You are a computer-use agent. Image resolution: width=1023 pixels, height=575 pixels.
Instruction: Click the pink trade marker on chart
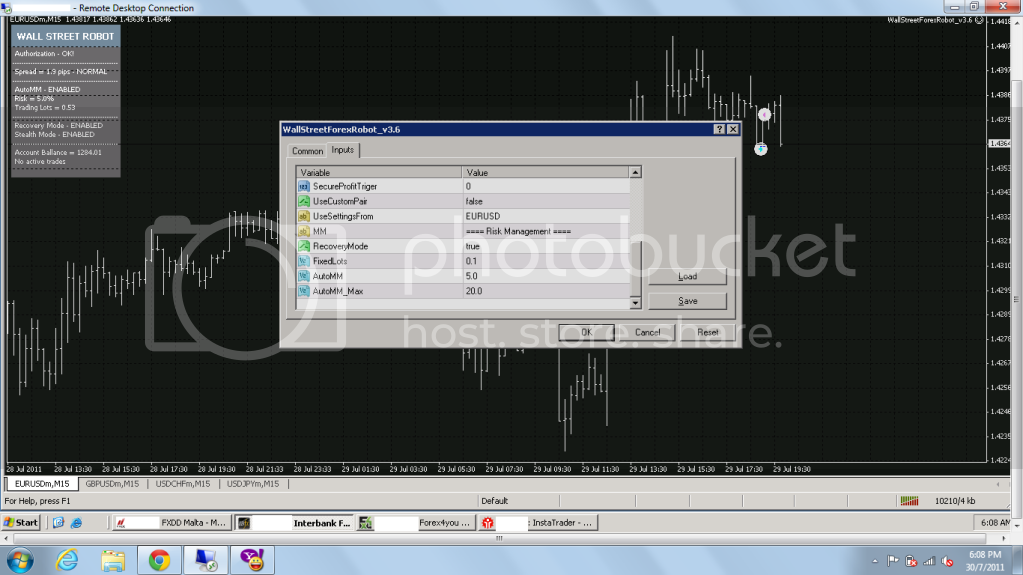764,115
